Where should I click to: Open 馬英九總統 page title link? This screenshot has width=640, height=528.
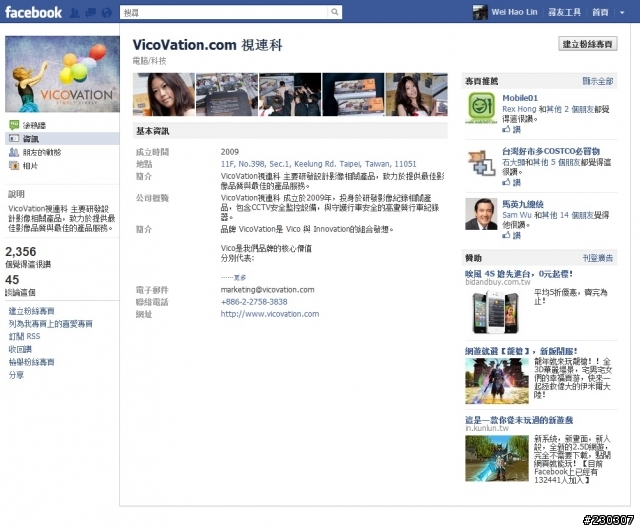[522, 204]
